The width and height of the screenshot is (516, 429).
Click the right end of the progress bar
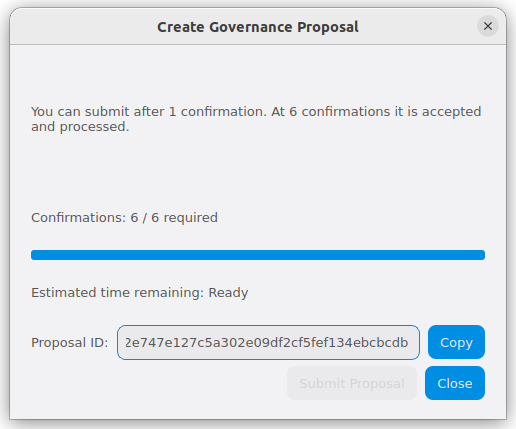click(x=482, y=255)
